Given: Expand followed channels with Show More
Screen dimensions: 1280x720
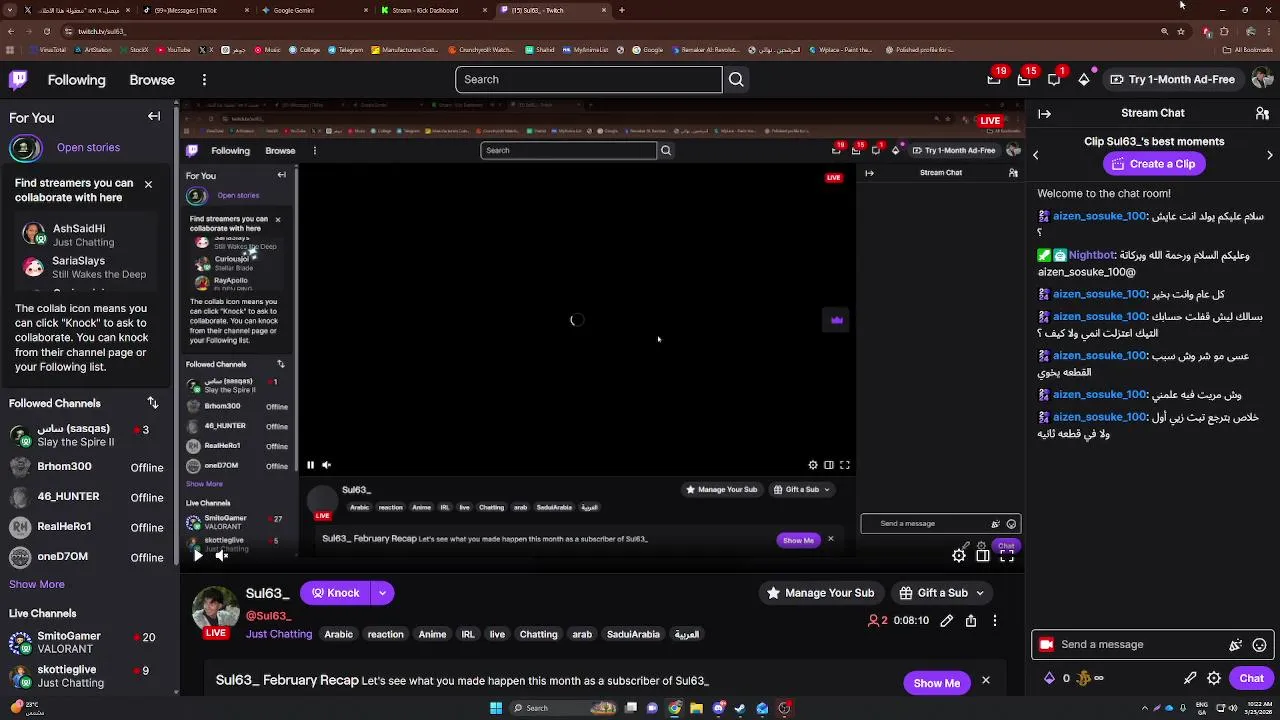Looking at the screenshot, I should (37, 584).
